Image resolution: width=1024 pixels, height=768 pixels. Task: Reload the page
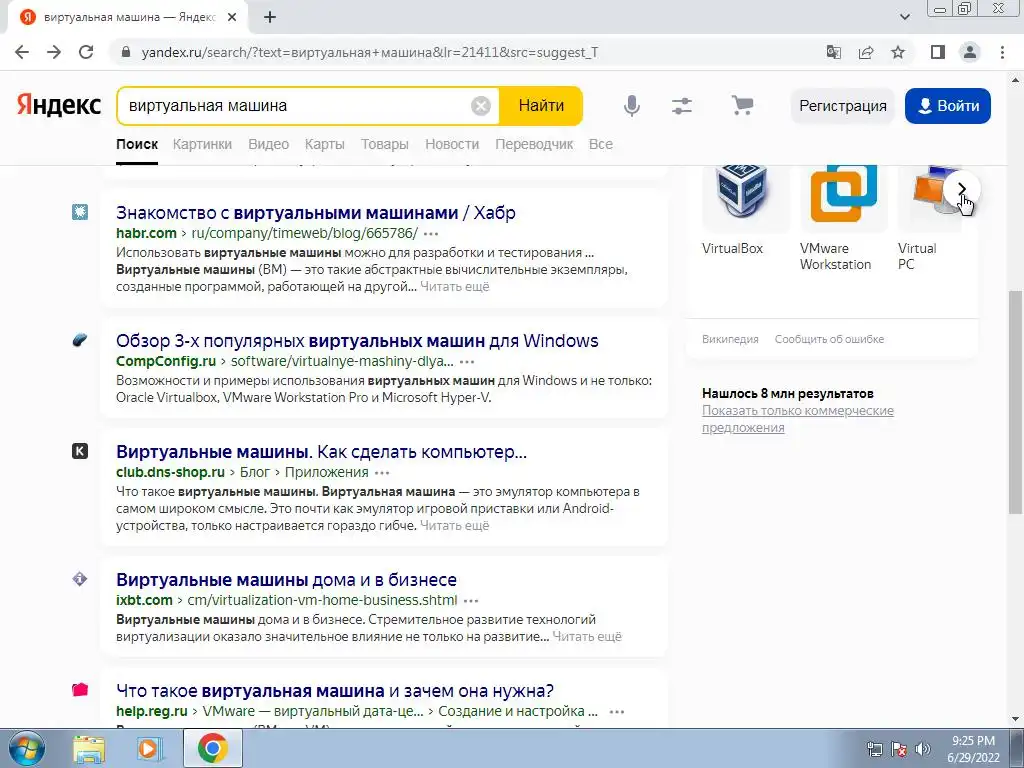point(86,52)
